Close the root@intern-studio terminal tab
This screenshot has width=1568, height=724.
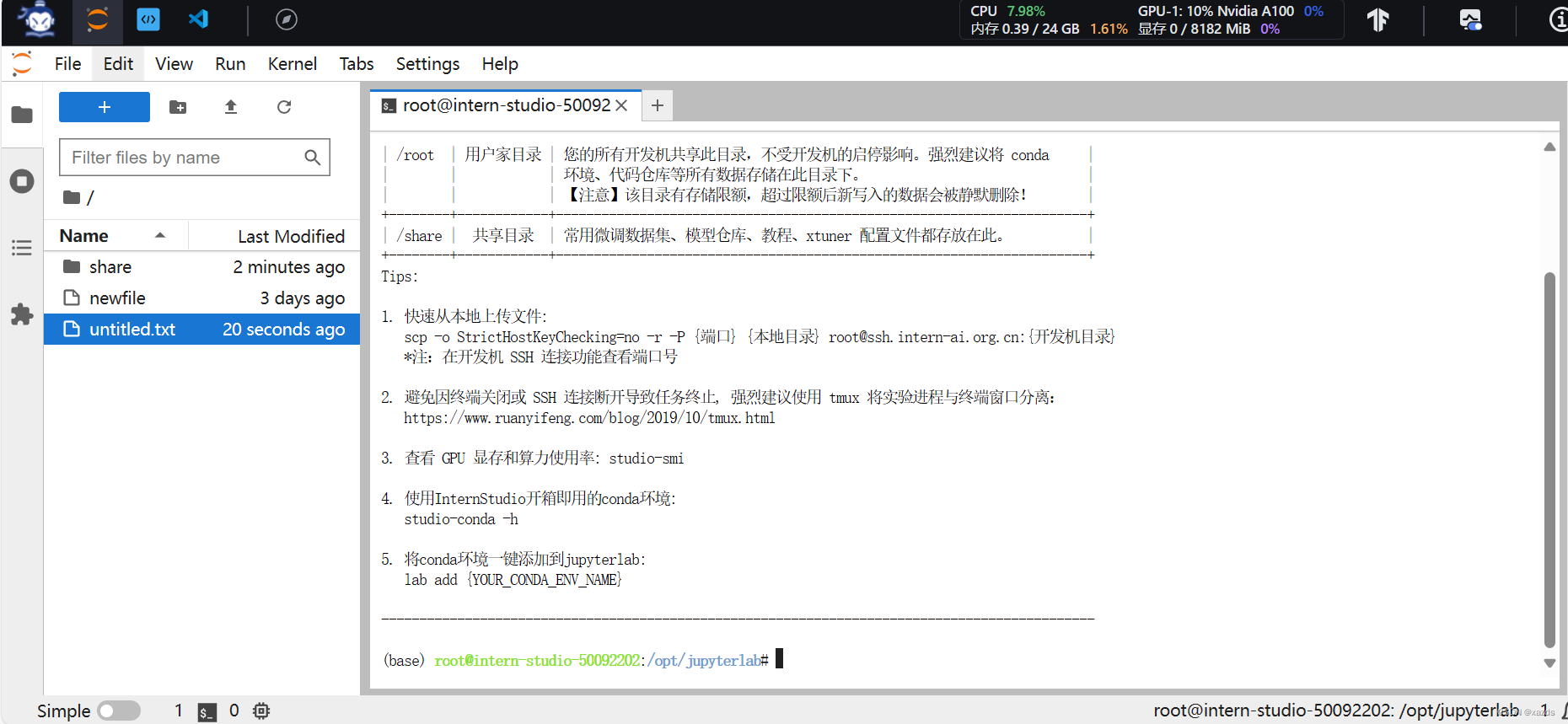(621, 105)
